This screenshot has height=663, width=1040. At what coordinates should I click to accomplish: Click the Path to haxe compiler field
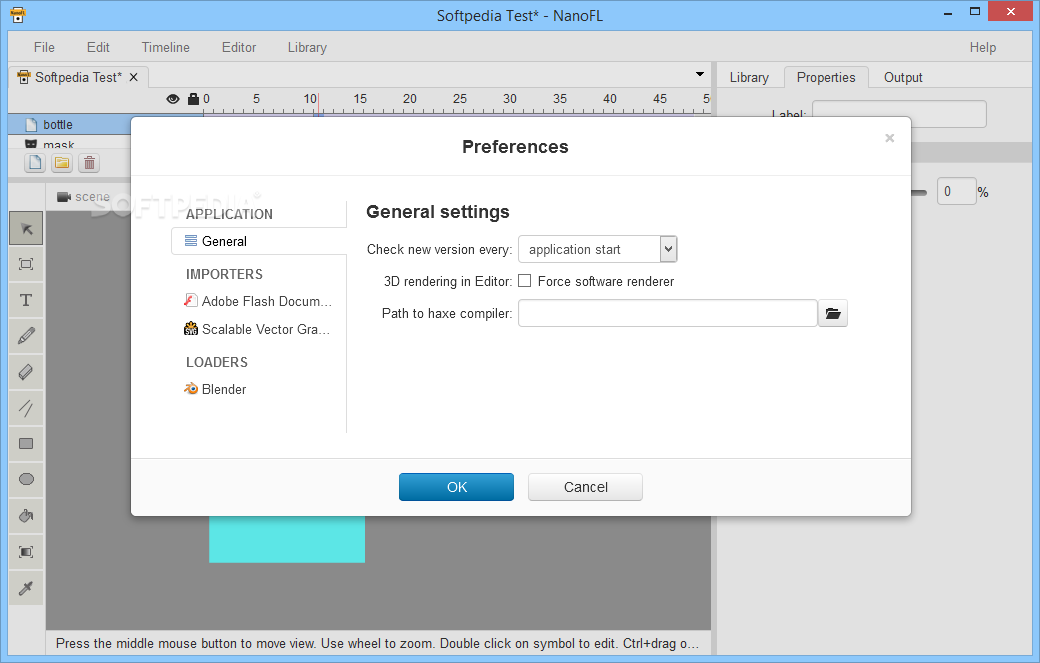coord(667,313)
